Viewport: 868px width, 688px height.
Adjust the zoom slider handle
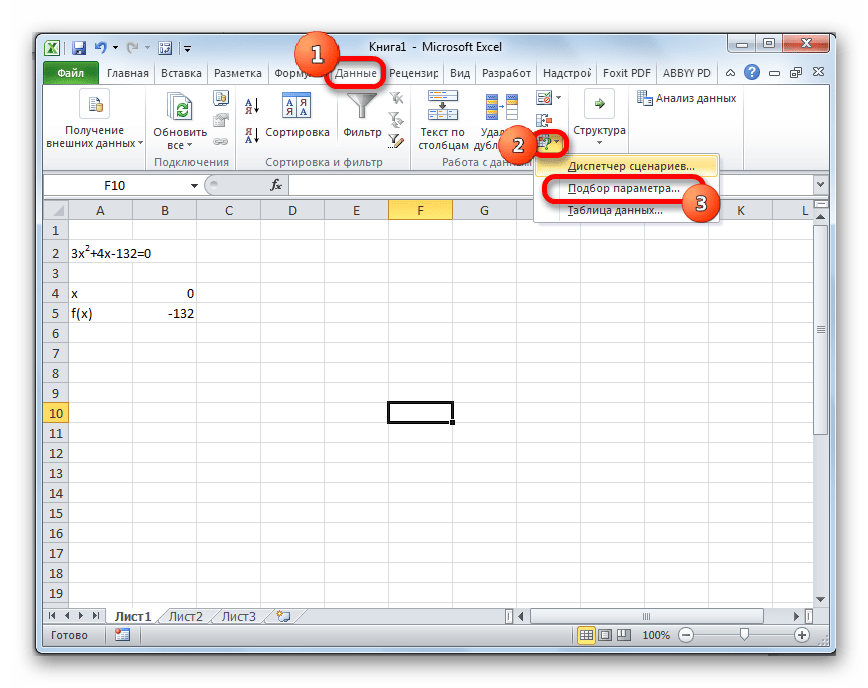[x=744, y=634]
